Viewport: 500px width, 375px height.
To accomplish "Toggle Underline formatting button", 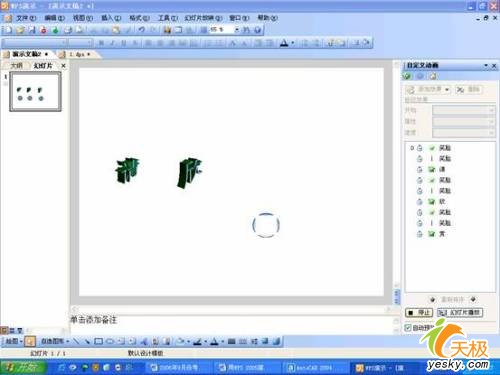I will tap(123, 43).
